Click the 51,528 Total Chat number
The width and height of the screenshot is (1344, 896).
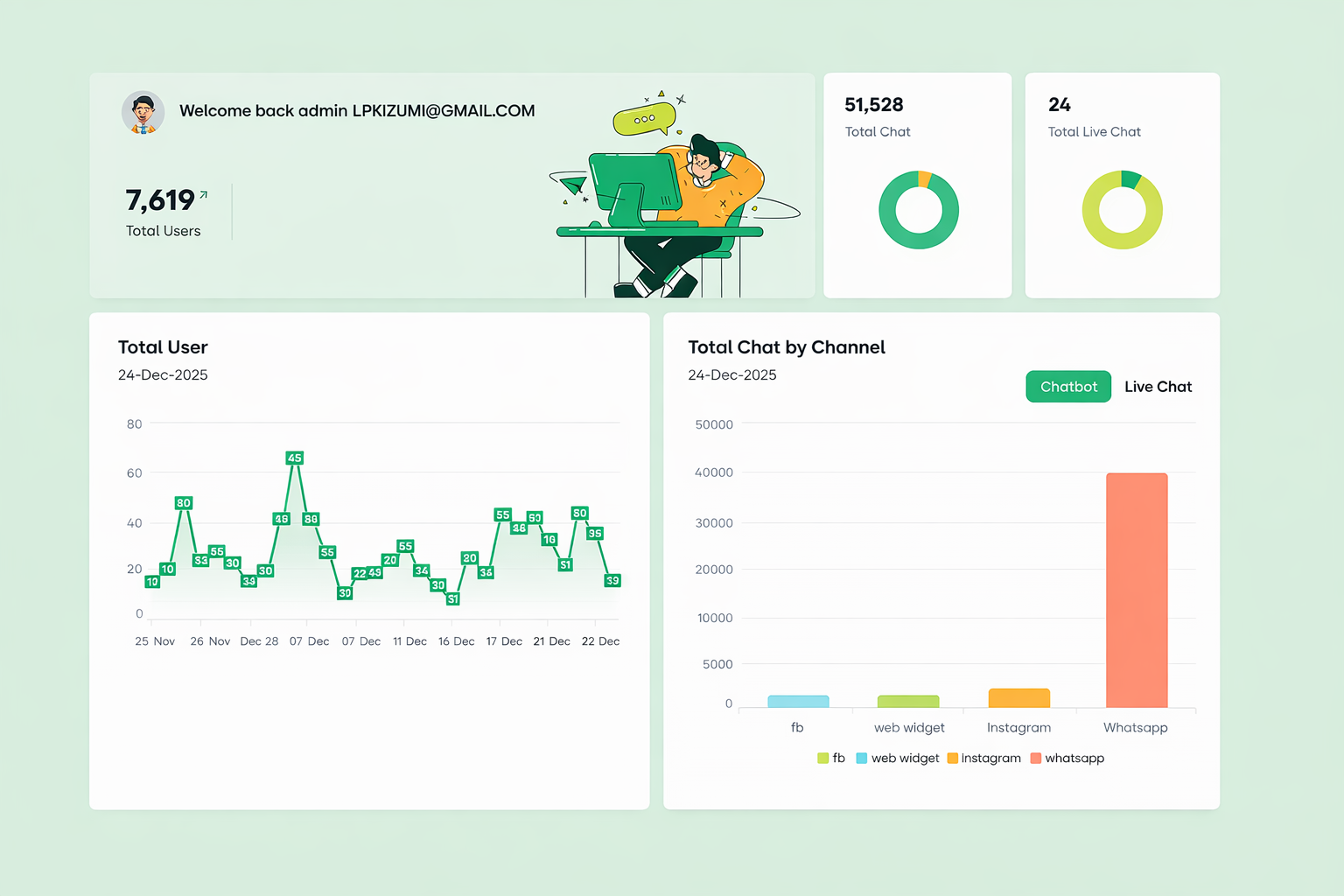pyautogui.click(x=873, y=105)
